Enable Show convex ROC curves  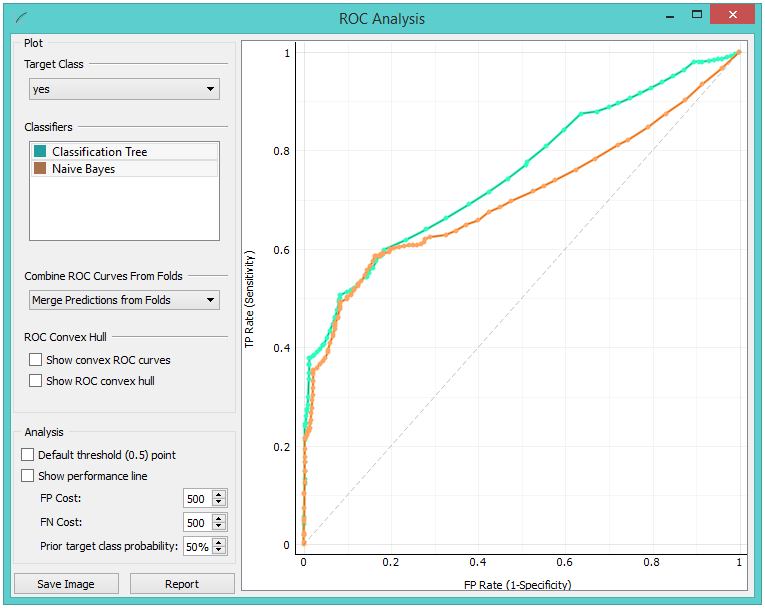coord(36,360)
